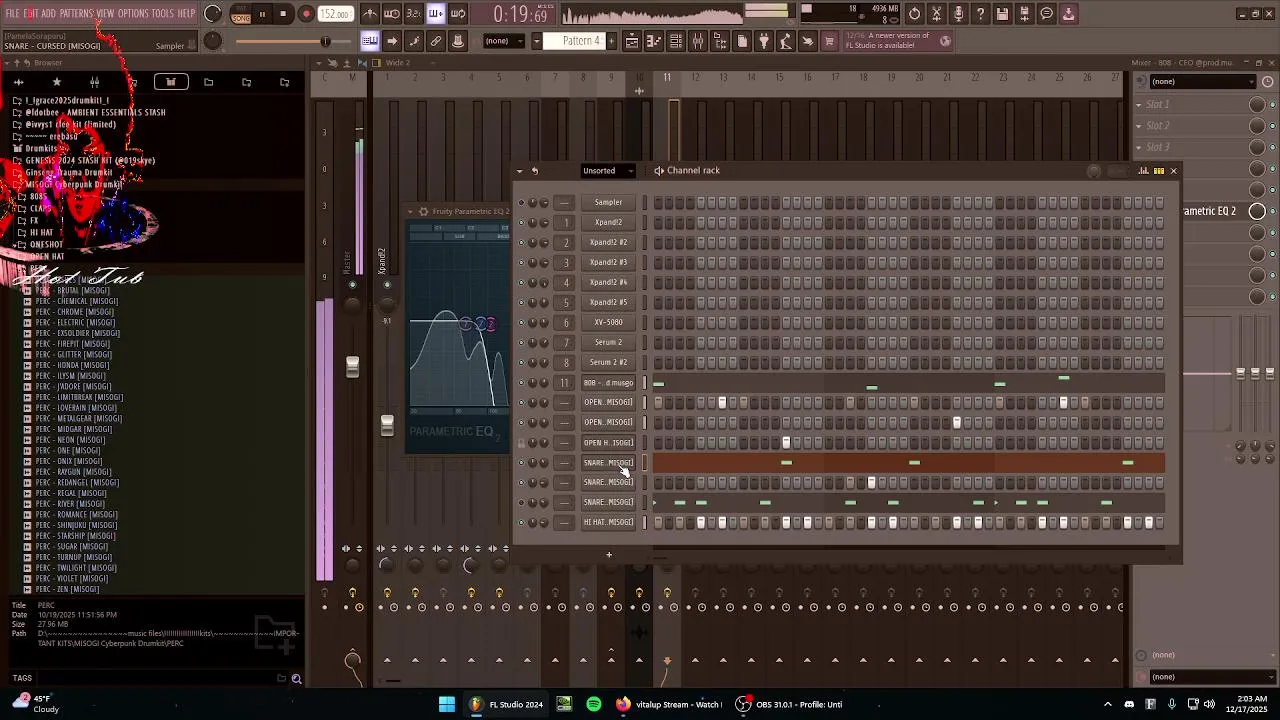Click the Xpand!2 #3 channel button
1280x720 pixels.
(608, 263)
